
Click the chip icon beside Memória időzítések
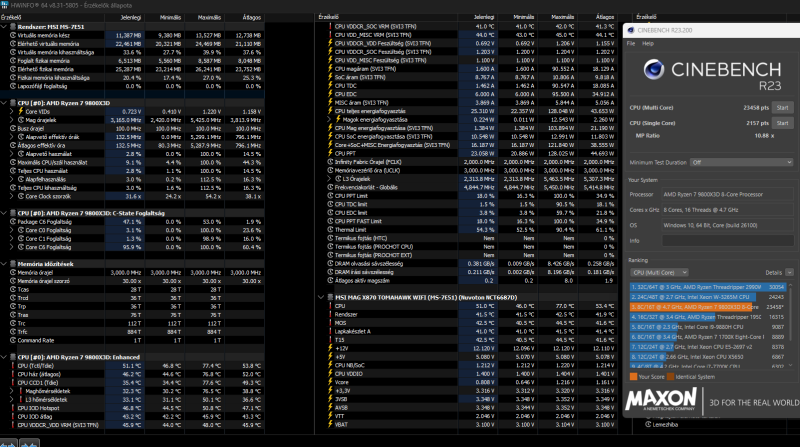(x=13, y=264)
